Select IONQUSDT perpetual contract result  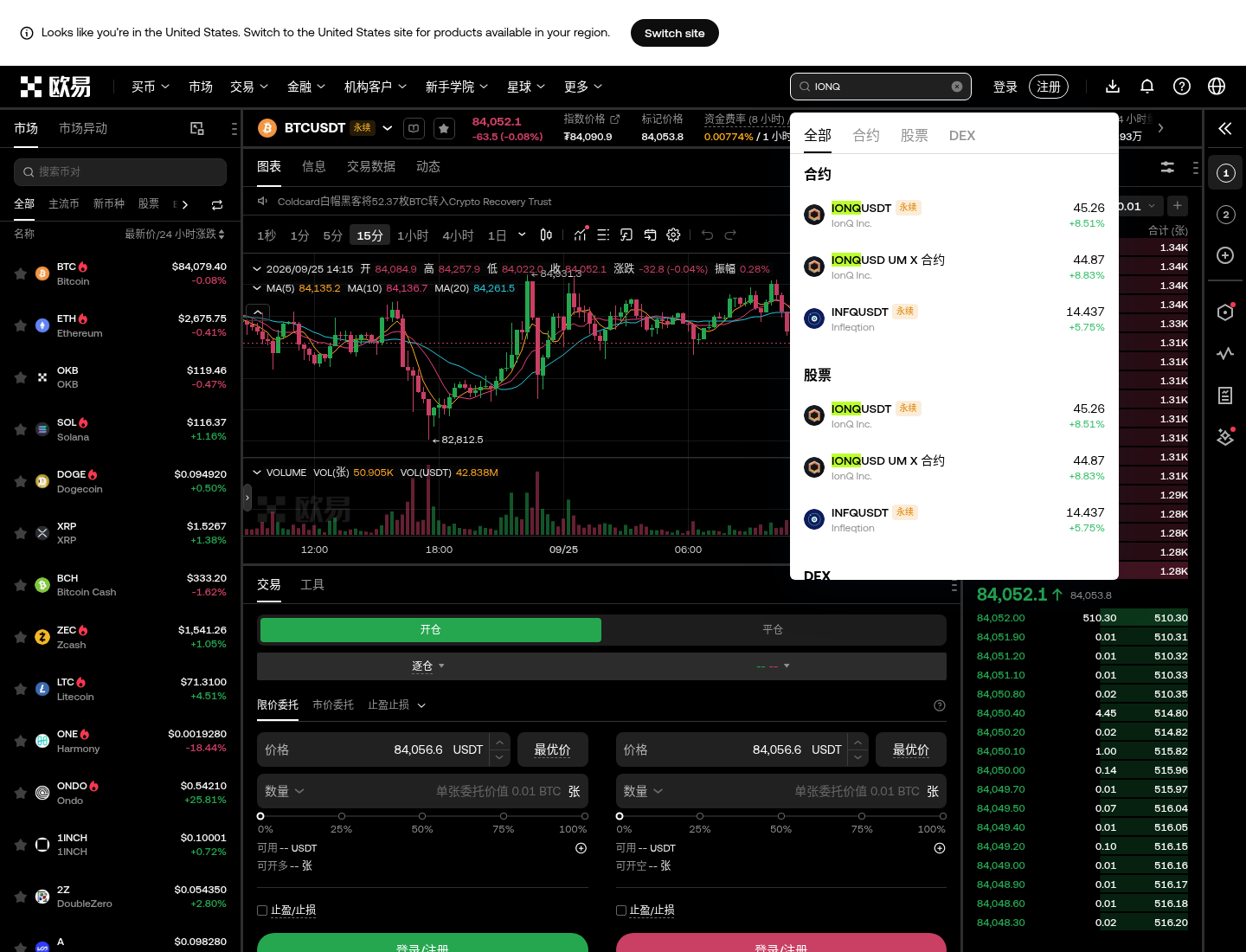[x=954, y=215]
